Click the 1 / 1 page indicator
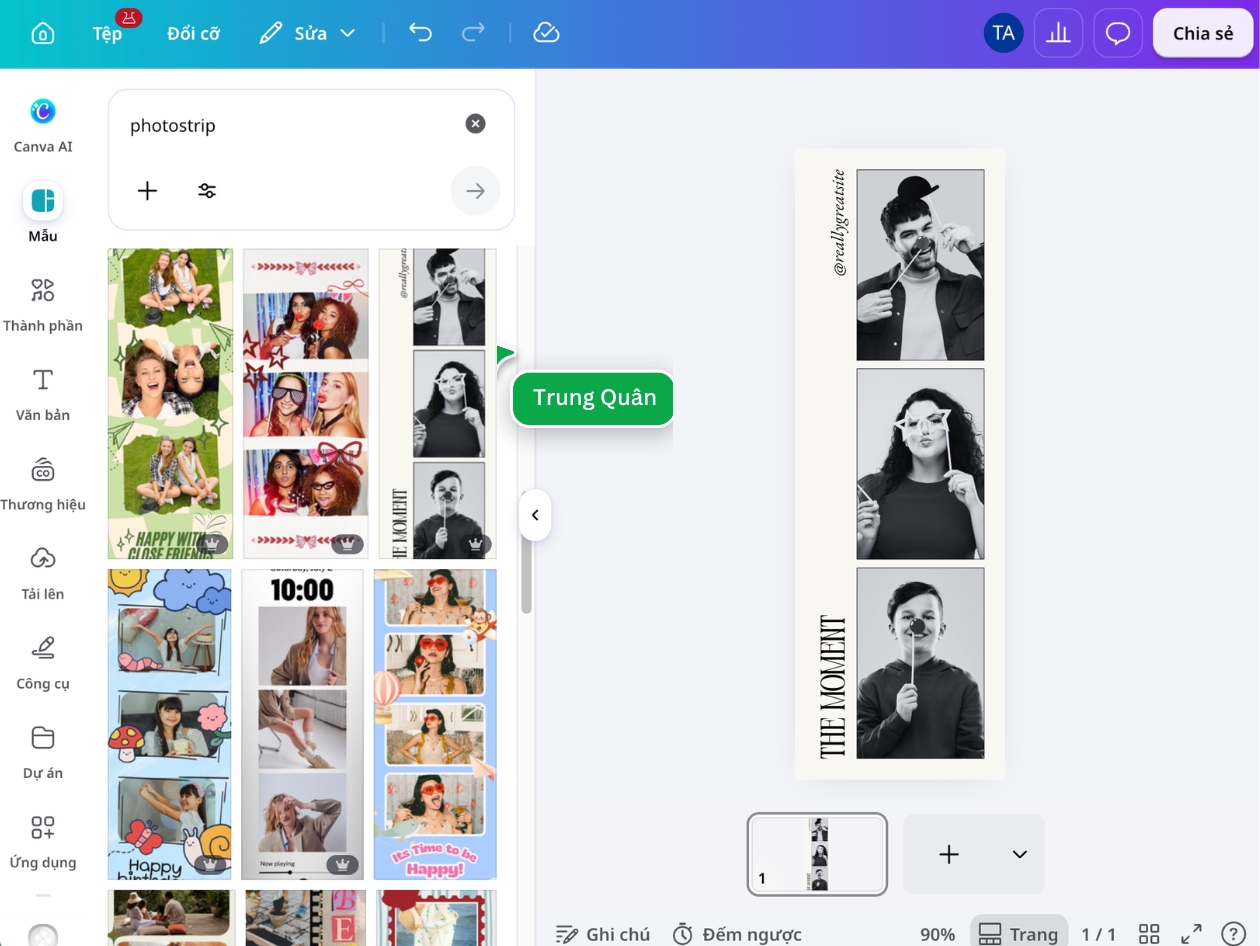Viewport: 1260px width, 946px height. coord(1098,934)
